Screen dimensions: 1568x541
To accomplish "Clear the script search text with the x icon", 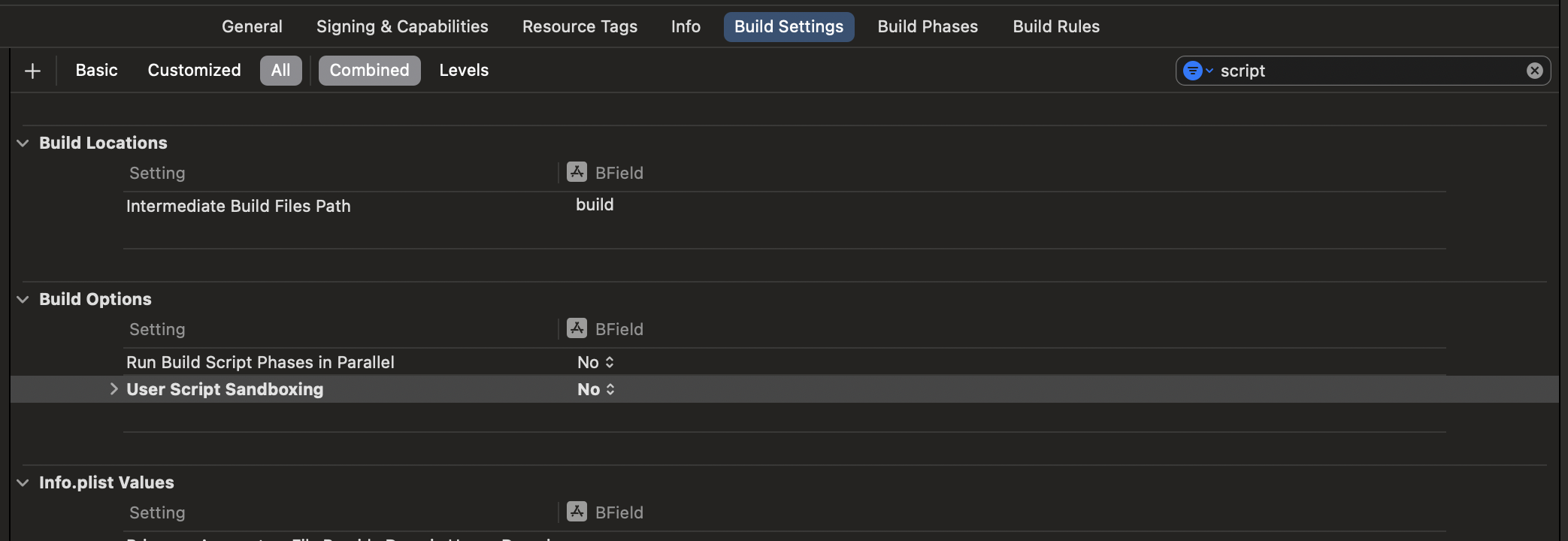I will pyautogui.click(x=1534, y=70).
